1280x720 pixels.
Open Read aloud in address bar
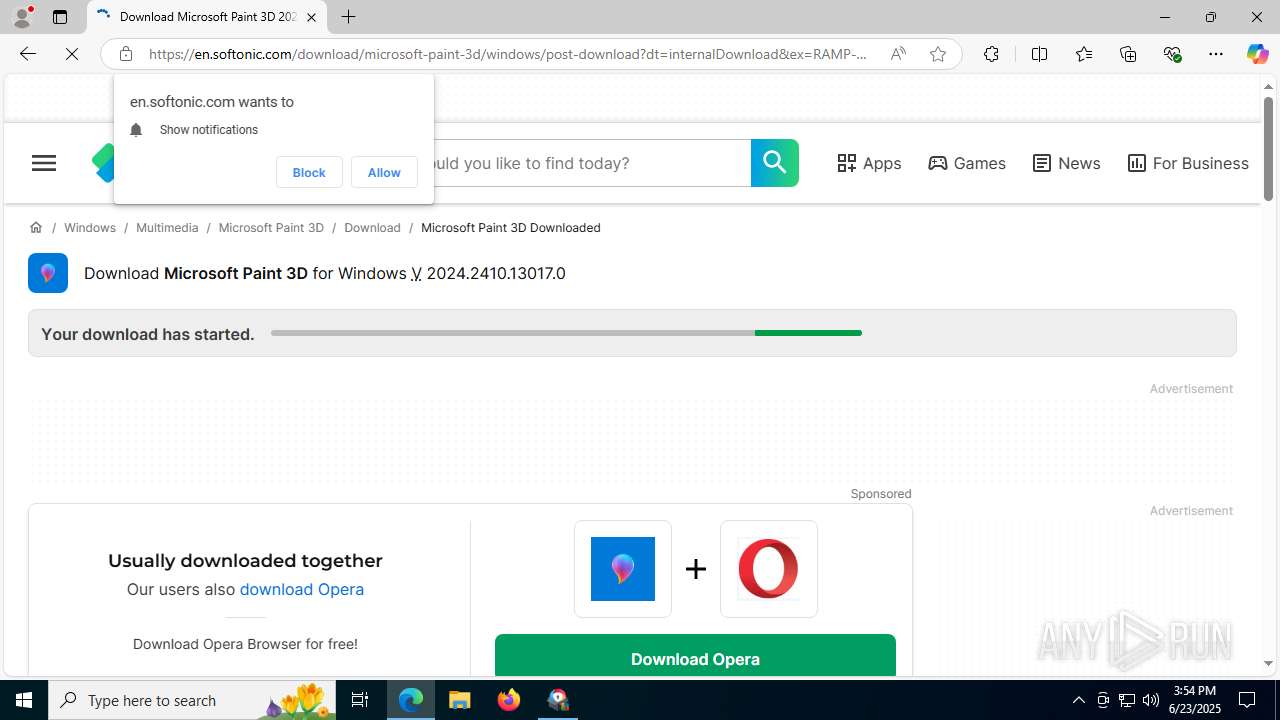coord(898,54)
